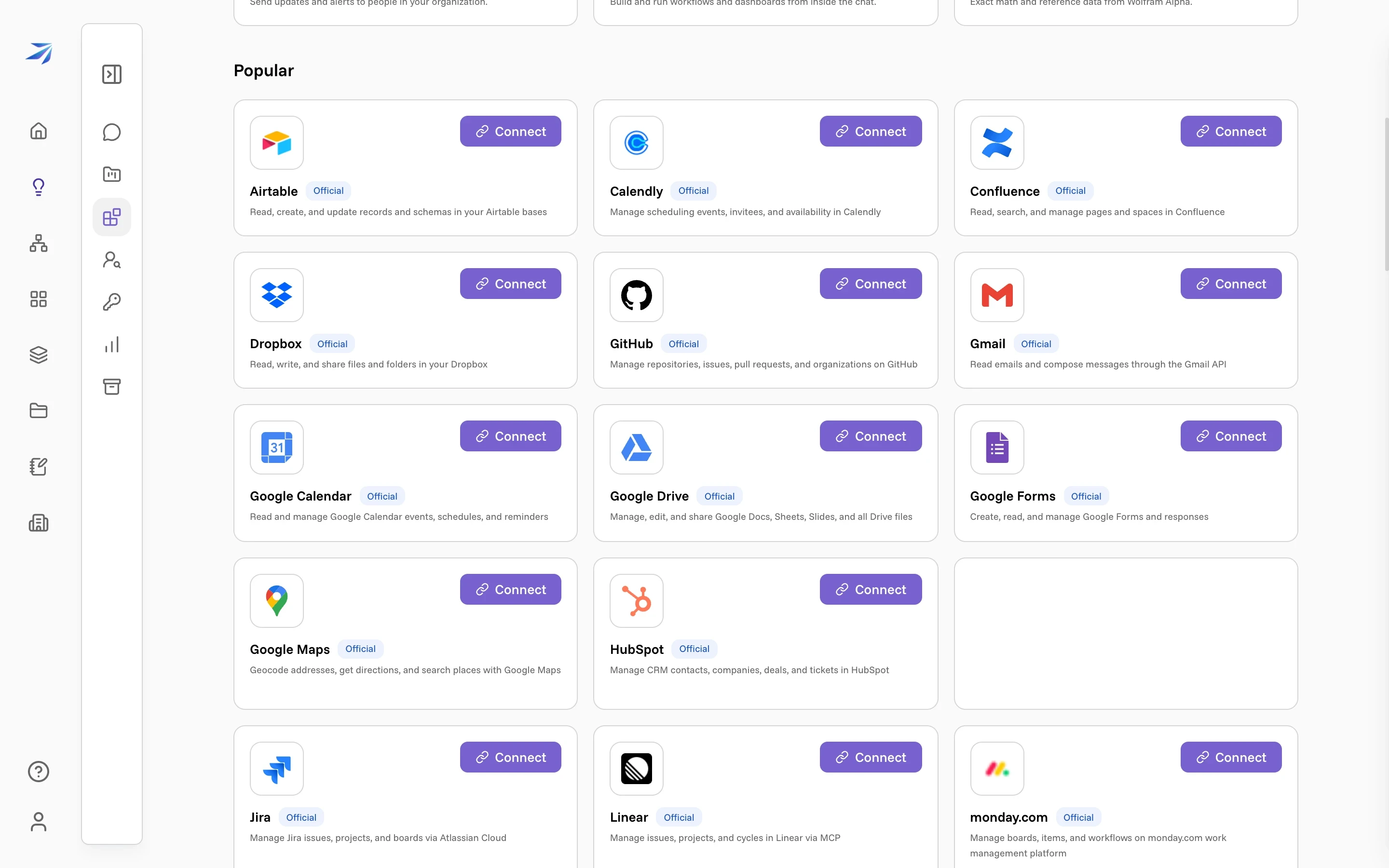This screenshot has width=1389, height=868.
Task: Open the folder with chart icon
Action: [x=112, y=174]
